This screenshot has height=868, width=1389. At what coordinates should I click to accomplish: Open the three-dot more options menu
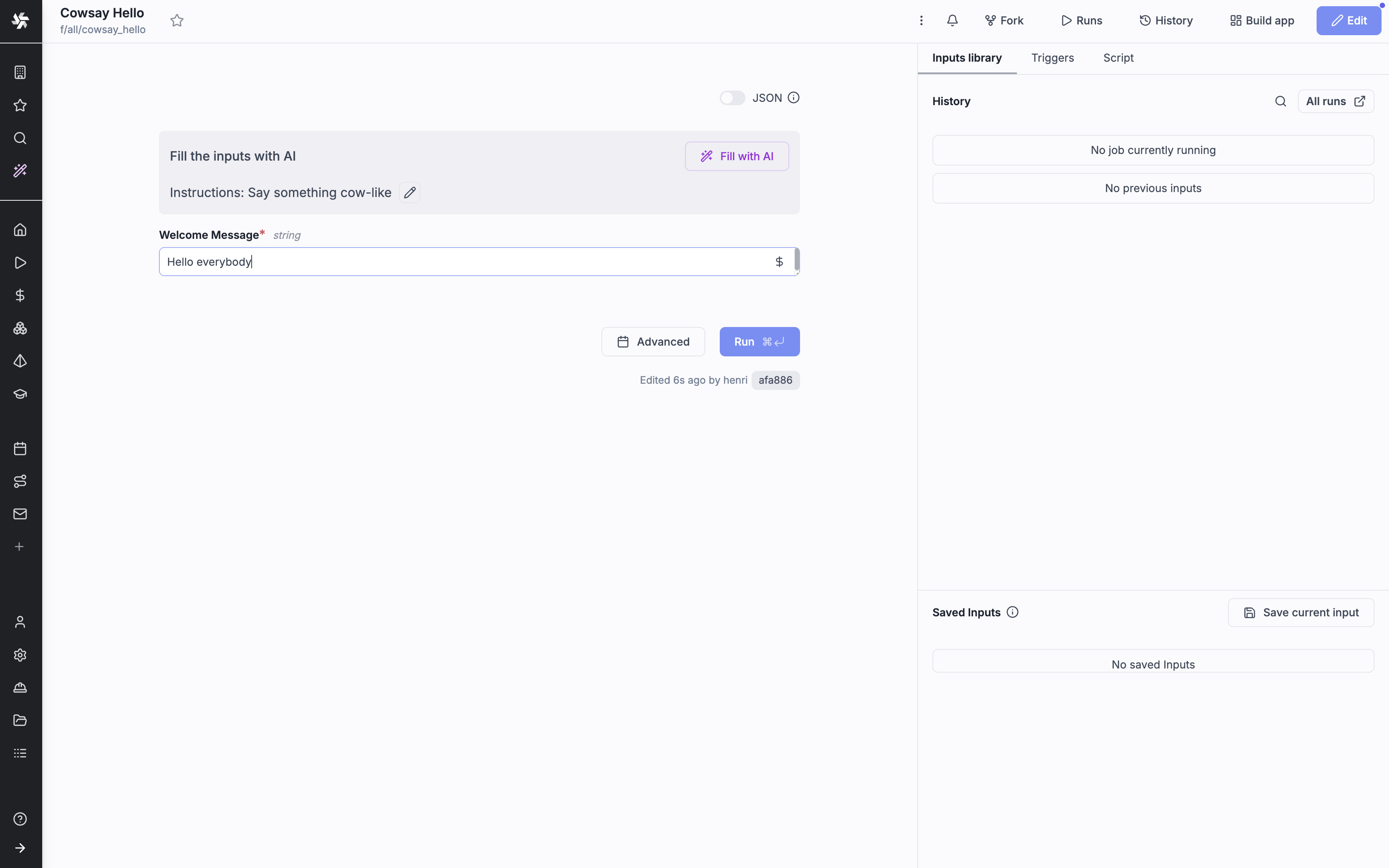coord(920,21)
